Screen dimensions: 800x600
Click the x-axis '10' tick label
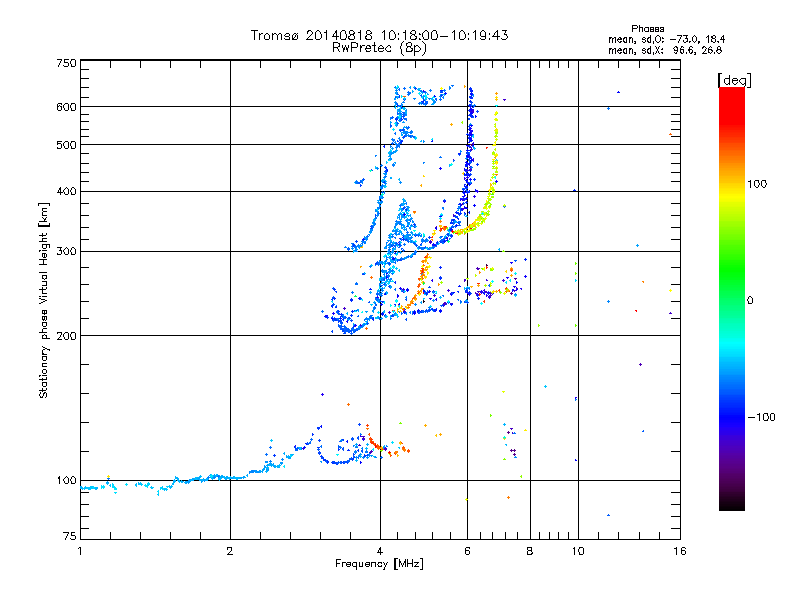pyautogui.click(x=578, y=551)
